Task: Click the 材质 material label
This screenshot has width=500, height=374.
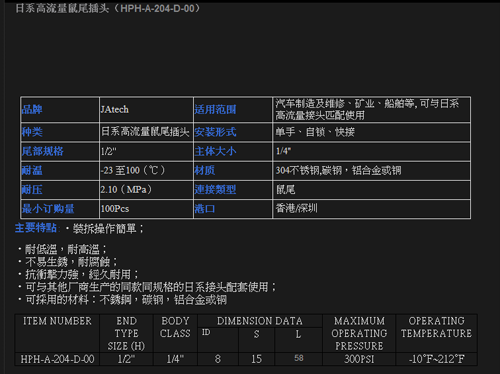Action: tap(205, 171)
